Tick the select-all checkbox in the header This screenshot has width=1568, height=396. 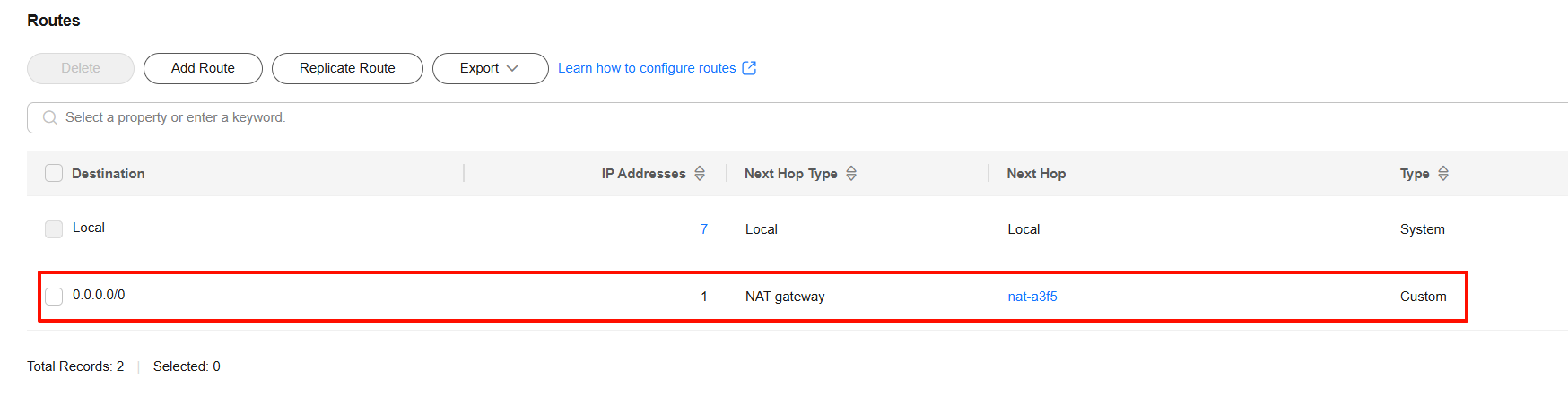(x=54, y=173)
